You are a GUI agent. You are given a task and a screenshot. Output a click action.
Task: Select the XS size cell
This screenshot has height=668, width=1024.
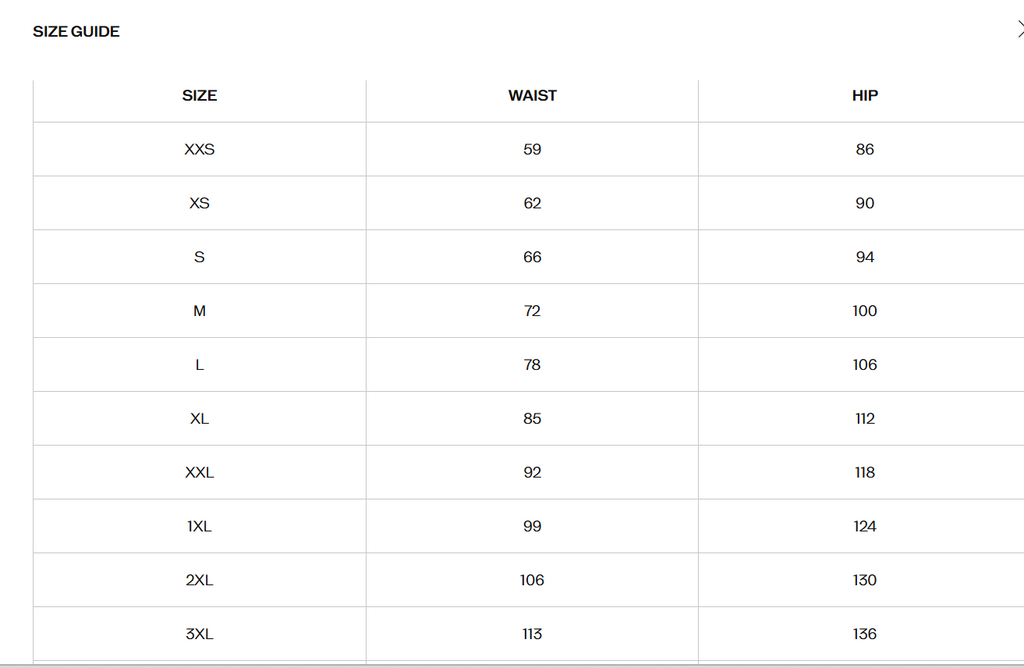point(199,204)
